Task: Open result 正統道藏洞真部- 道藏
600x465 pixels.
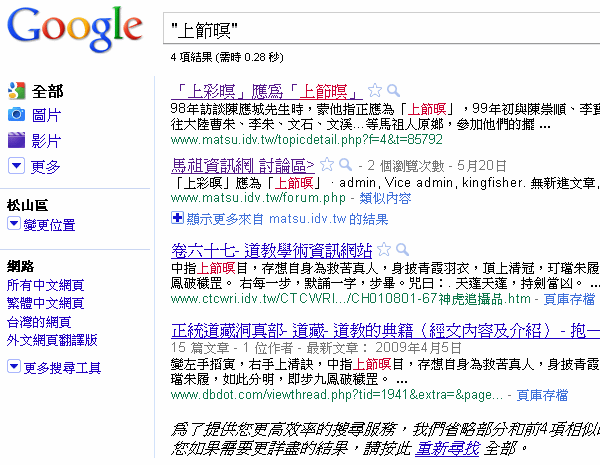Action: pyautogui.click(x=385, y=330)
